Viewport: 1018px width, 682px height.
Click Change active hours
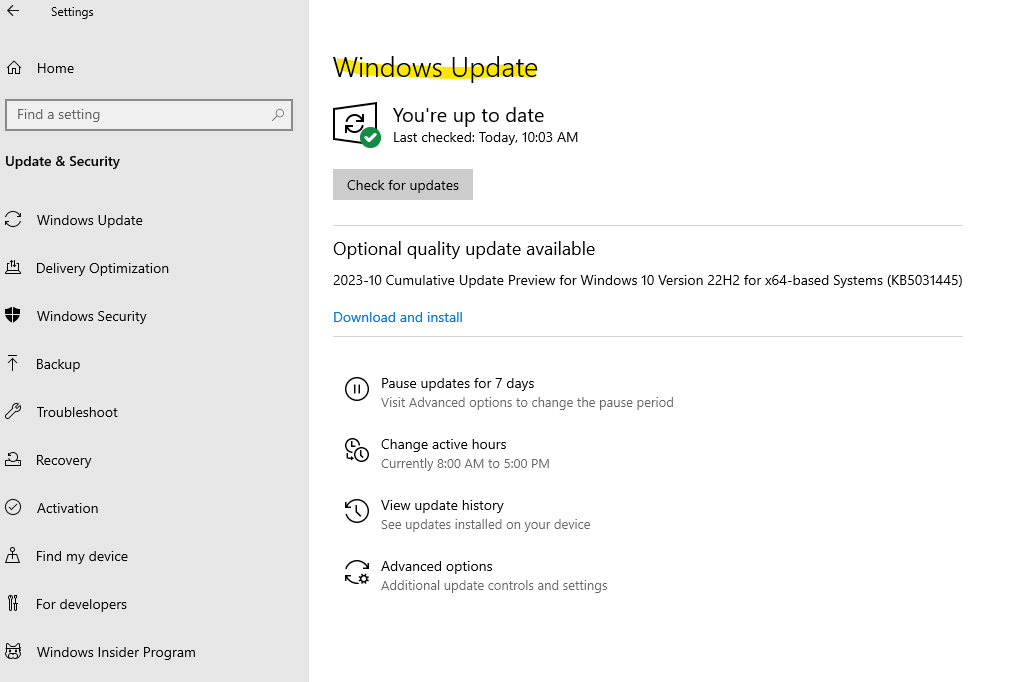(443, 445)
